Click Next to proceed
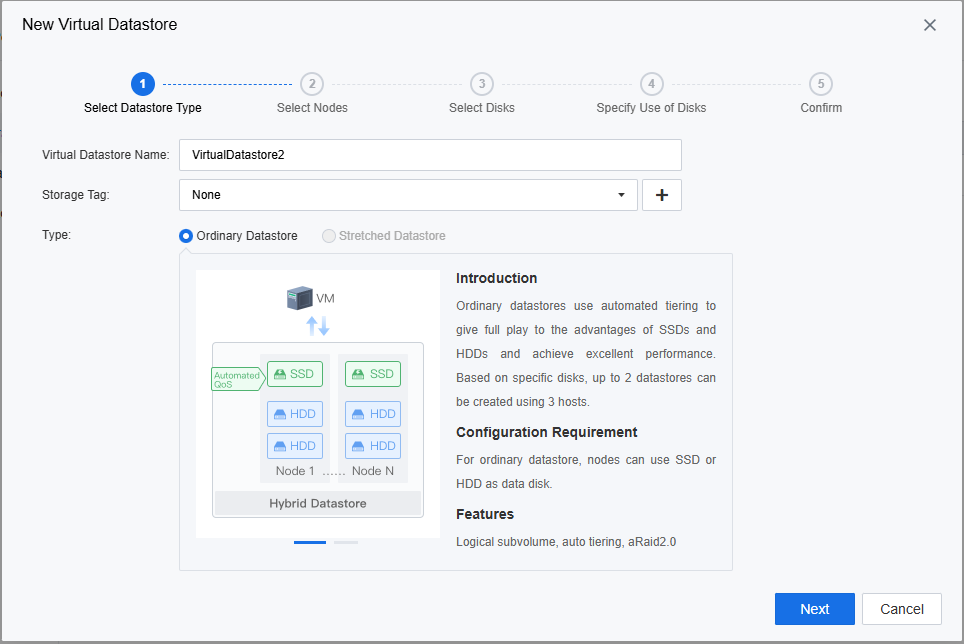The width and height of the screenshot is (964, 644). tap(815, 609)
